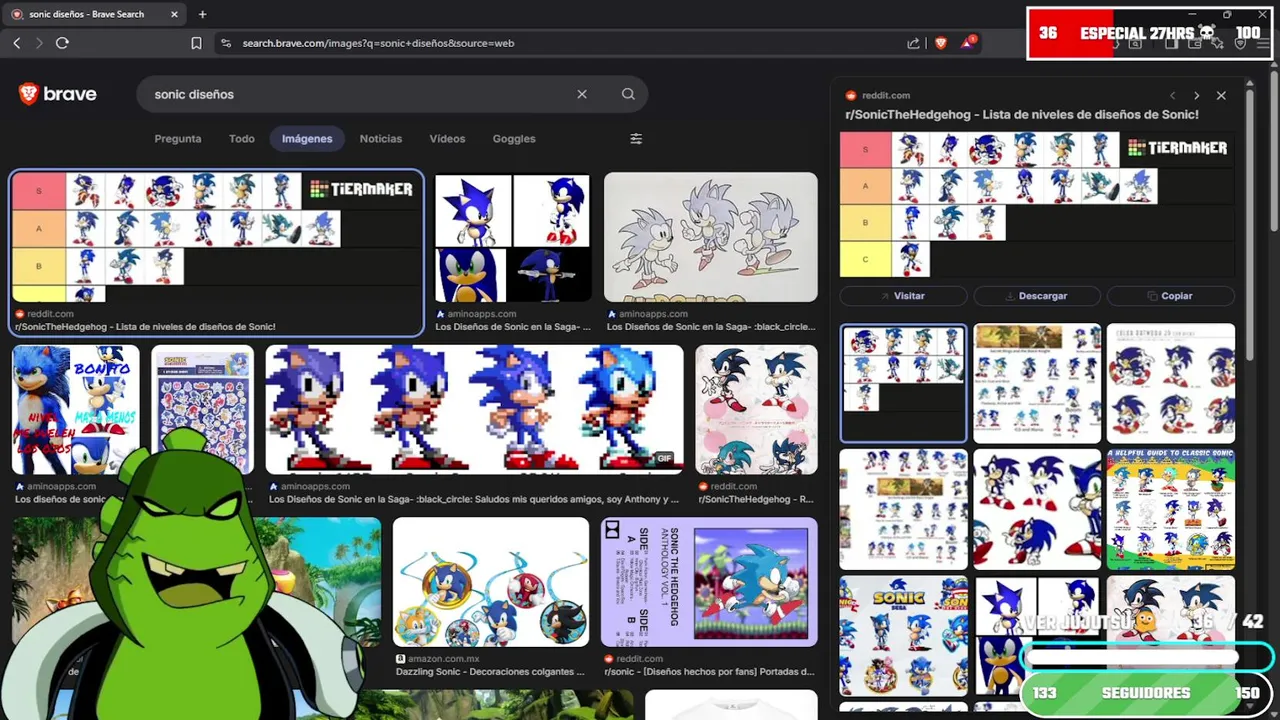The image size is (1280, 720).
Task: Select the Imágenes tab
Action: [307, 139]
